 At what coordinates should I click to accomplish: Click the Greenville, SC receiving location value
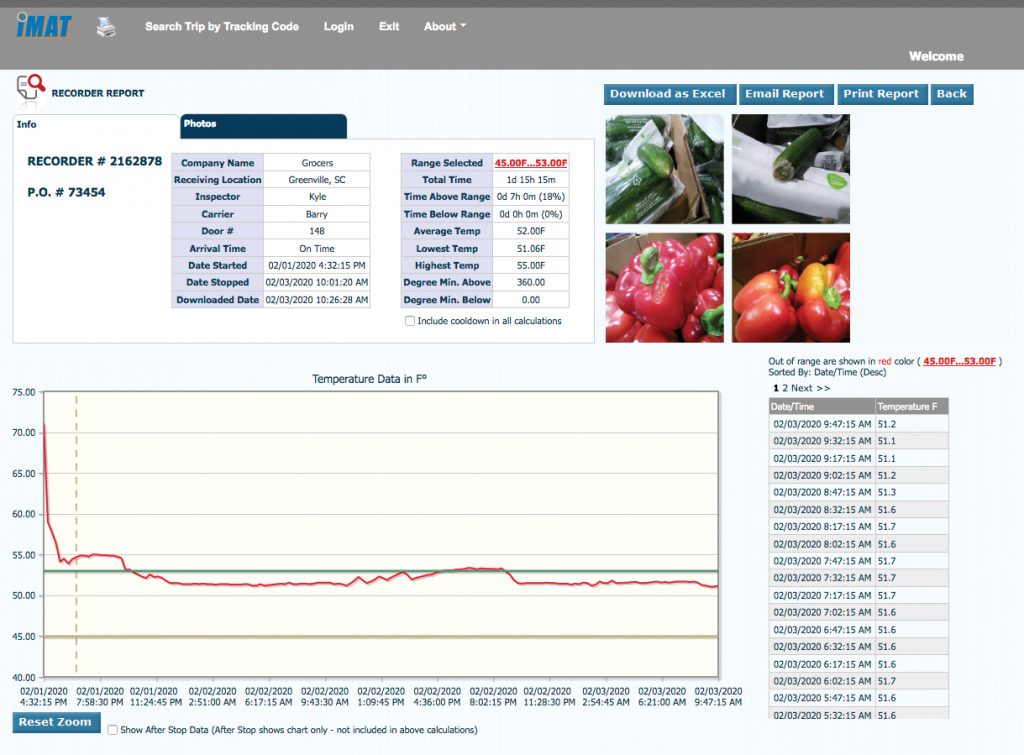[317, 180]
